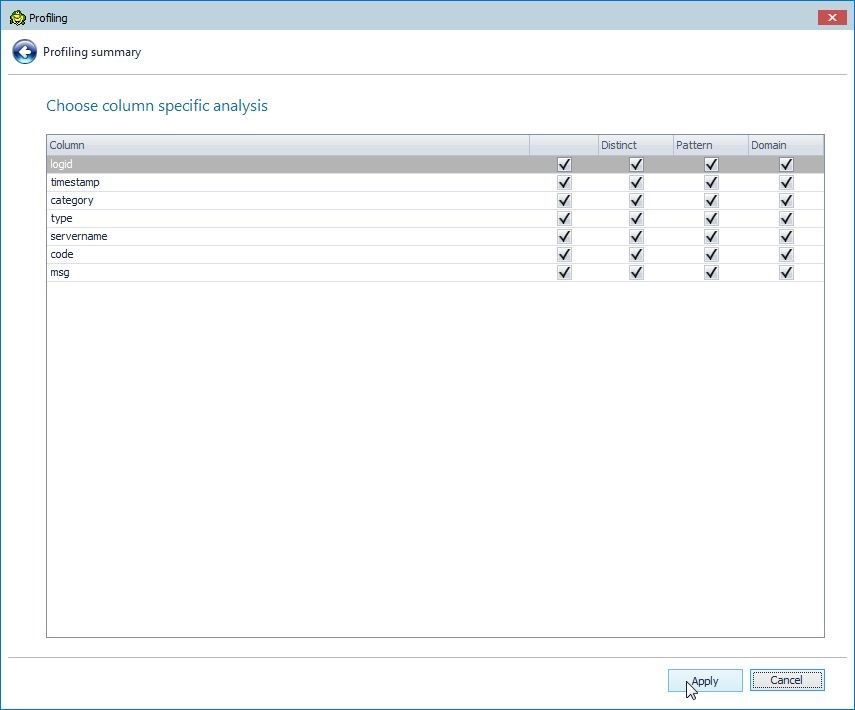Toggle unlabeled first checkbox for servername
The image size is (855, 710).
click(564, 236)
